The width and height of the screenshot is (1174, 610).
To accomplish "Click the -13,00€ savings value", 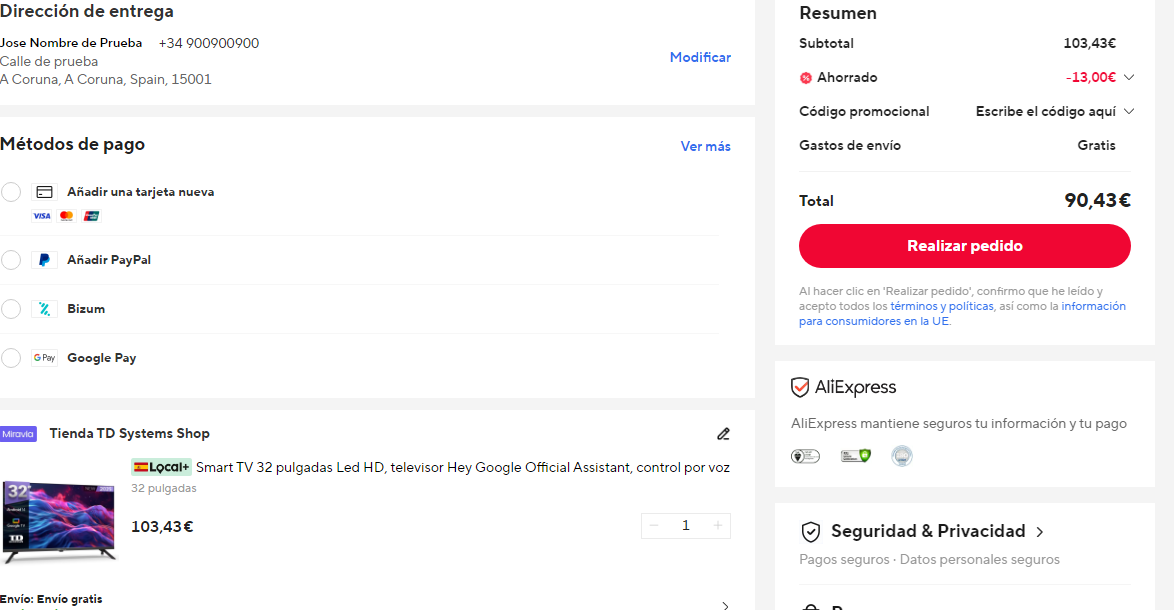I will click(x=1091, y=77).
